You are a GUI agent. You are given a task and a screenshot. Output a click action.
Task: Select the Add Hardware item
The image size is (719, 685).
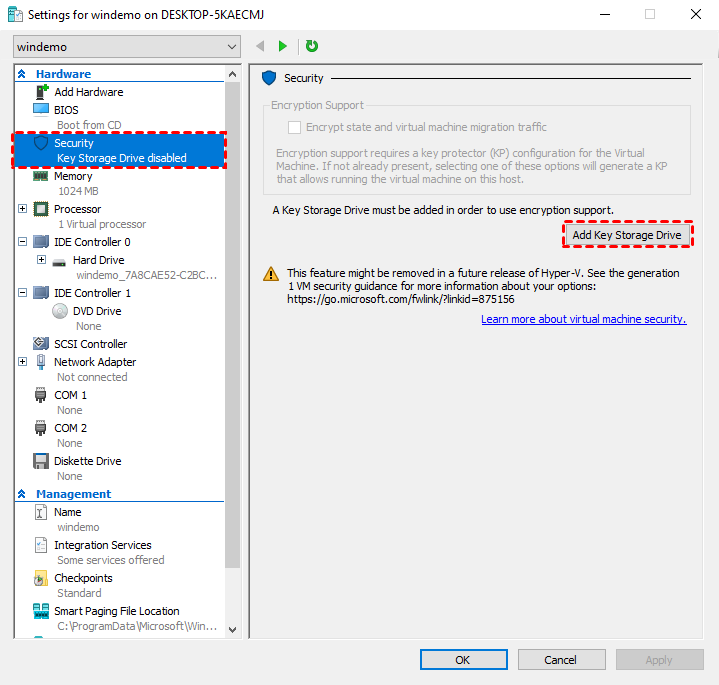88,92
